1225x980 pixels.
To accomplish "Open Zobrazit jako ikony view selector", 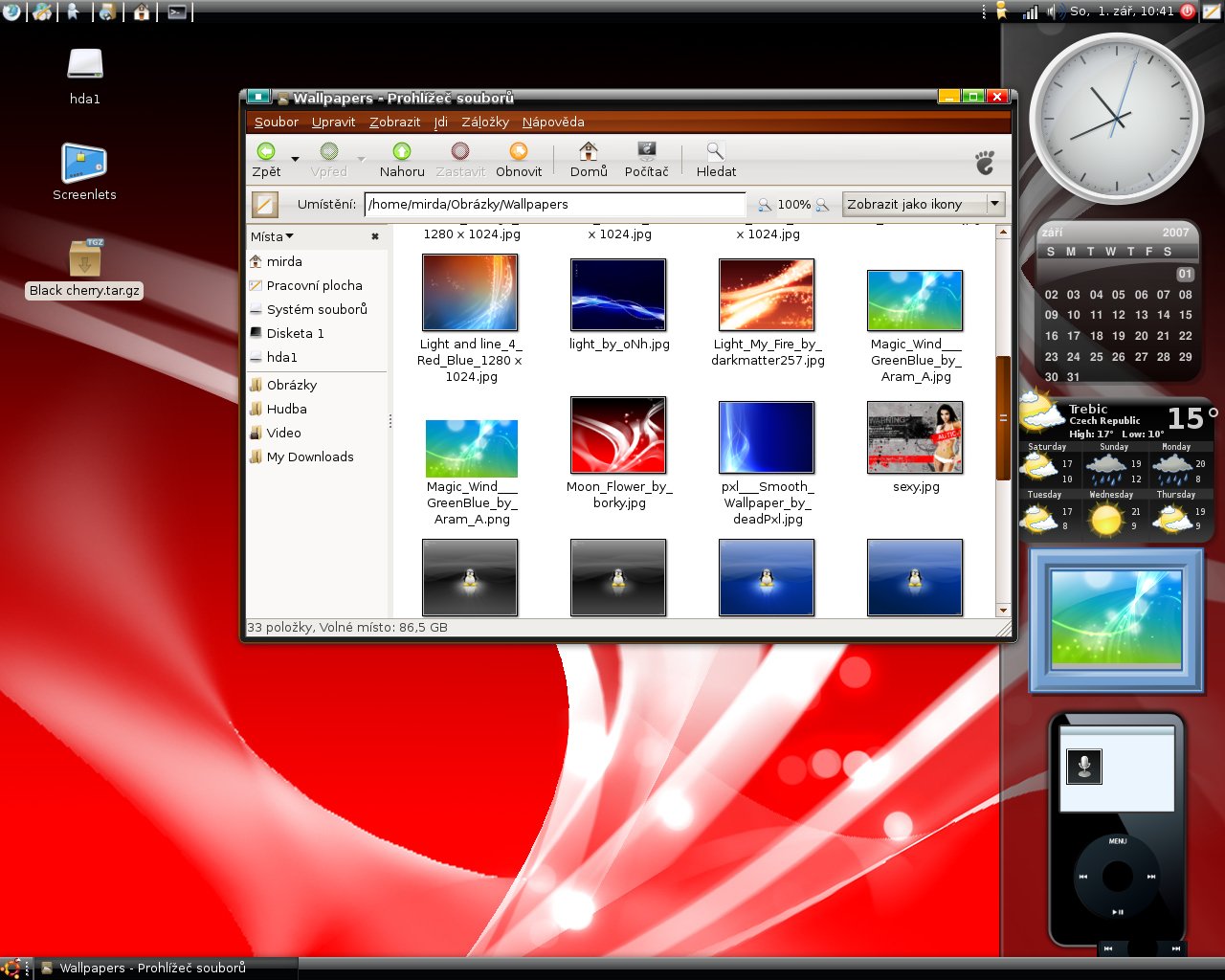I will 923,204.
